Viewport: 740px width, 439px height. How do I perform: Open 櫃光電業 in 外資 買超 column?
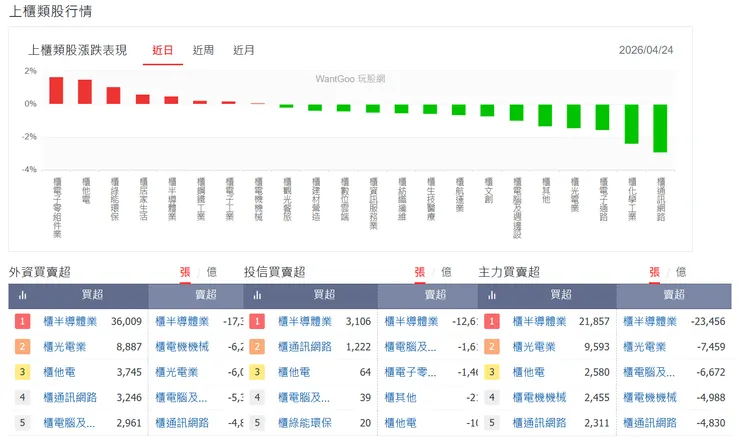pos(65,347)
